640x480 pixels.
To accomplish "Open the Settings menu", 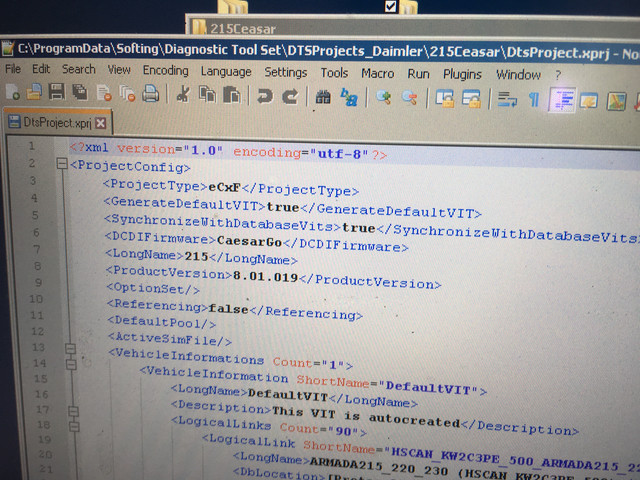I will [x=285, y=73].
